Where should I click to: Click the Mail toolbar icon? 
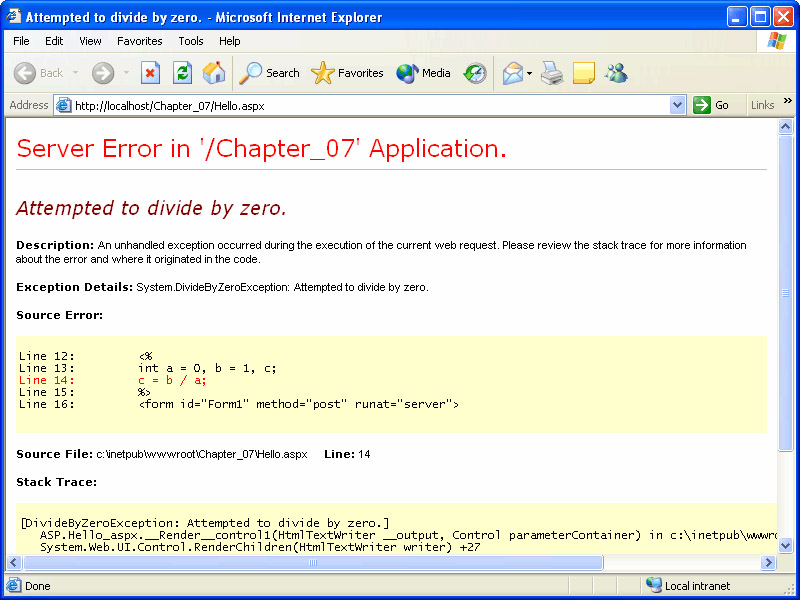point(513,73)
